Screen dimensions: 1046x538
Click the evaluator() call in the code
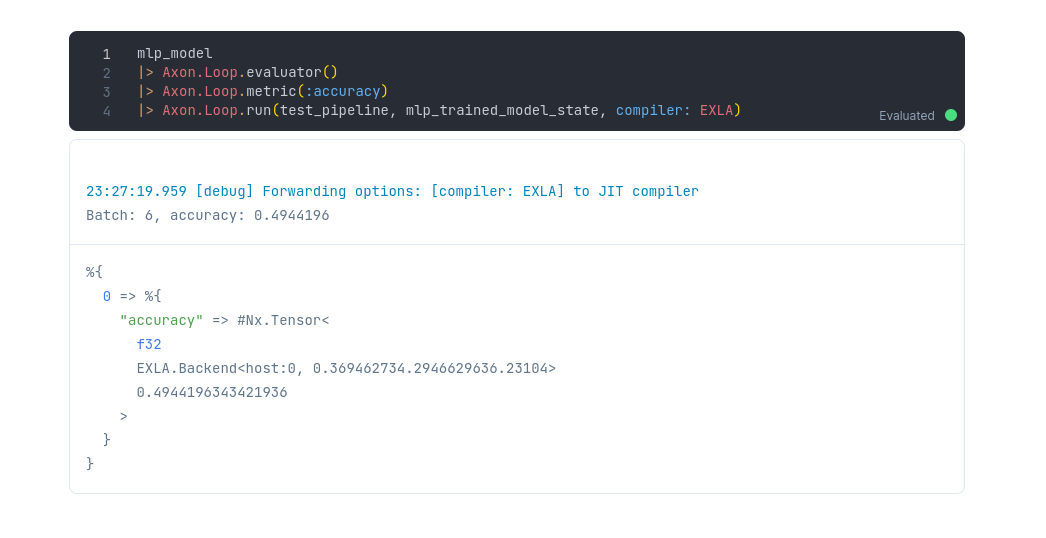(292, 72)
